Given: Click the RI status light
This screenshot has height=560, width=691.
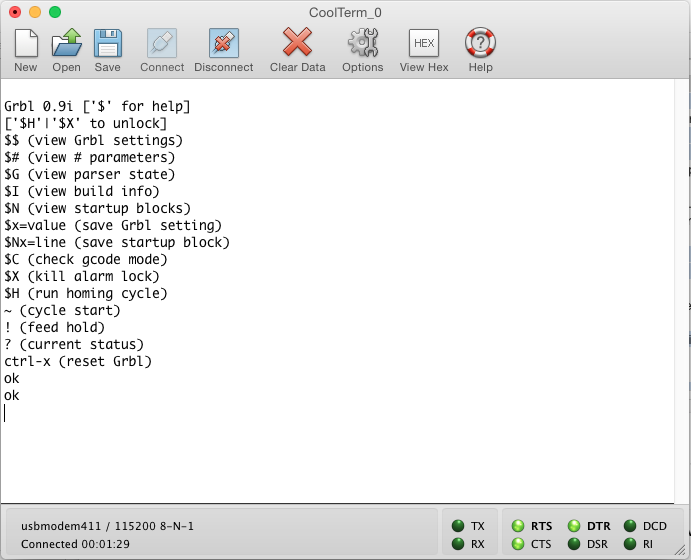Looking at the screenshot, I should pyautogui.click(x=630, y=544).
